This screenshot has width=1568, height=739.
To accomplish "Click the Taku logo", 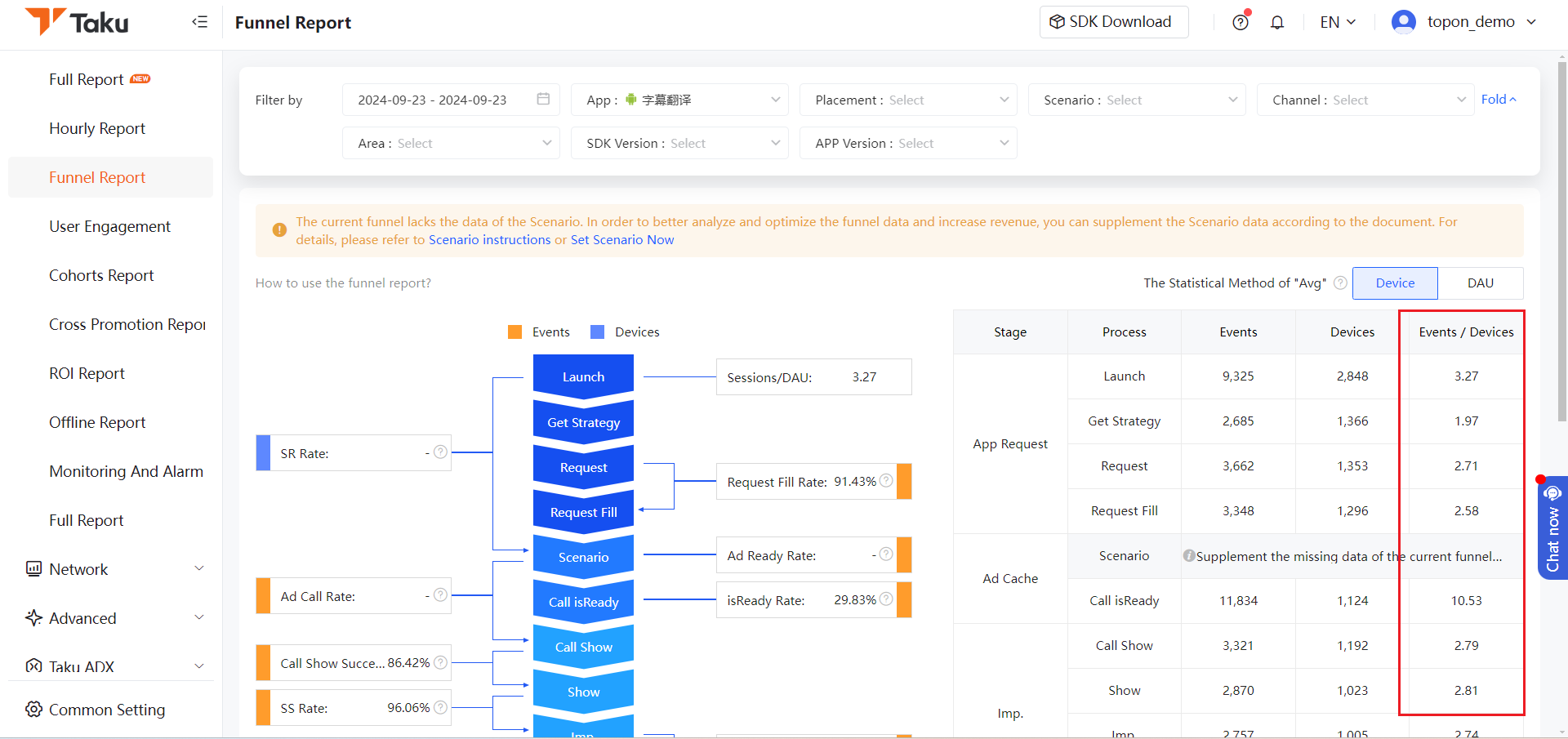I will [77, 22].
